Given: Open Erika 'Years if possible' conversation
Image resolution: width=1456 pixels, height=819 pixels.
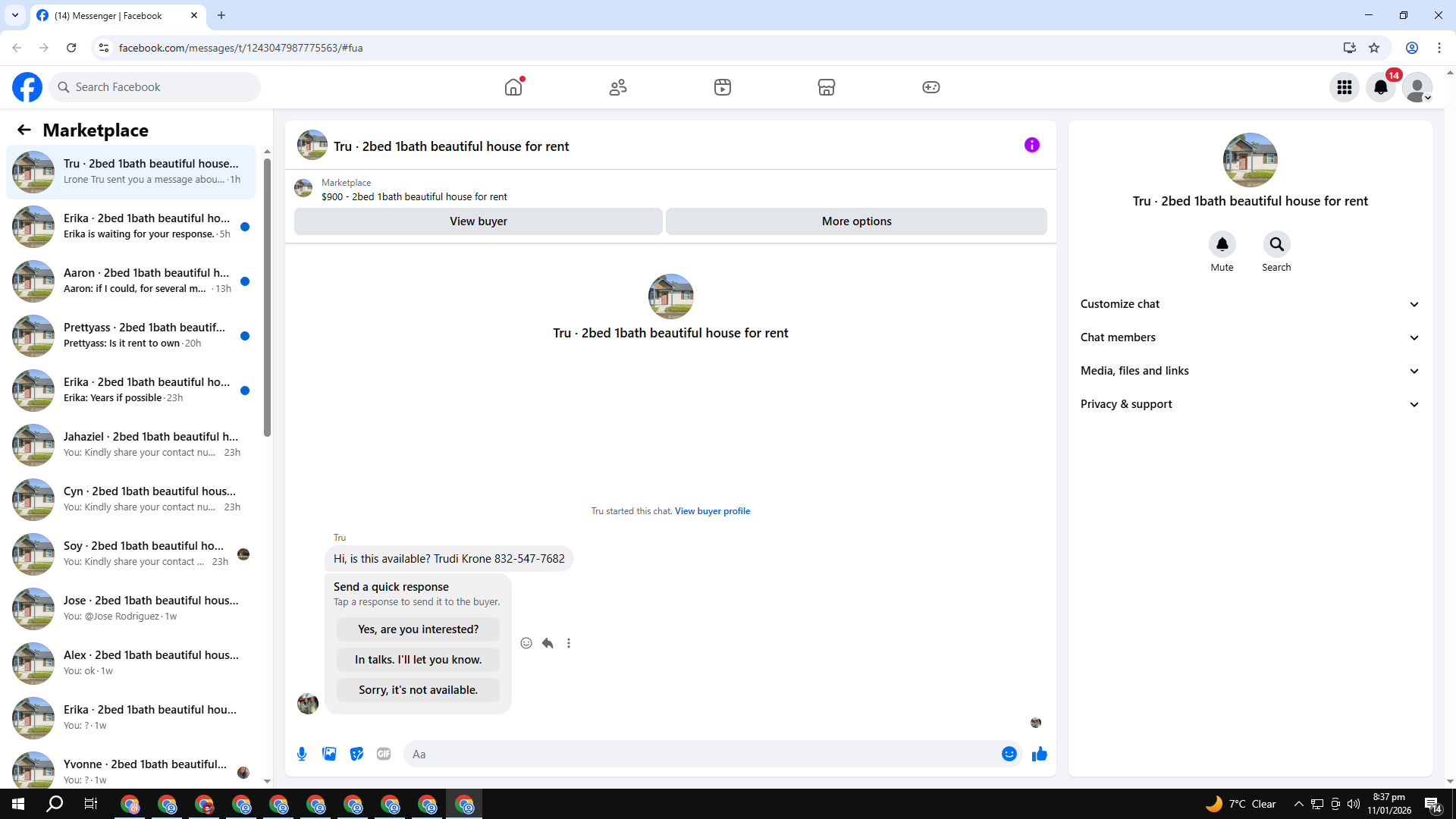Looking at the screenshot, I should [131, 391].
